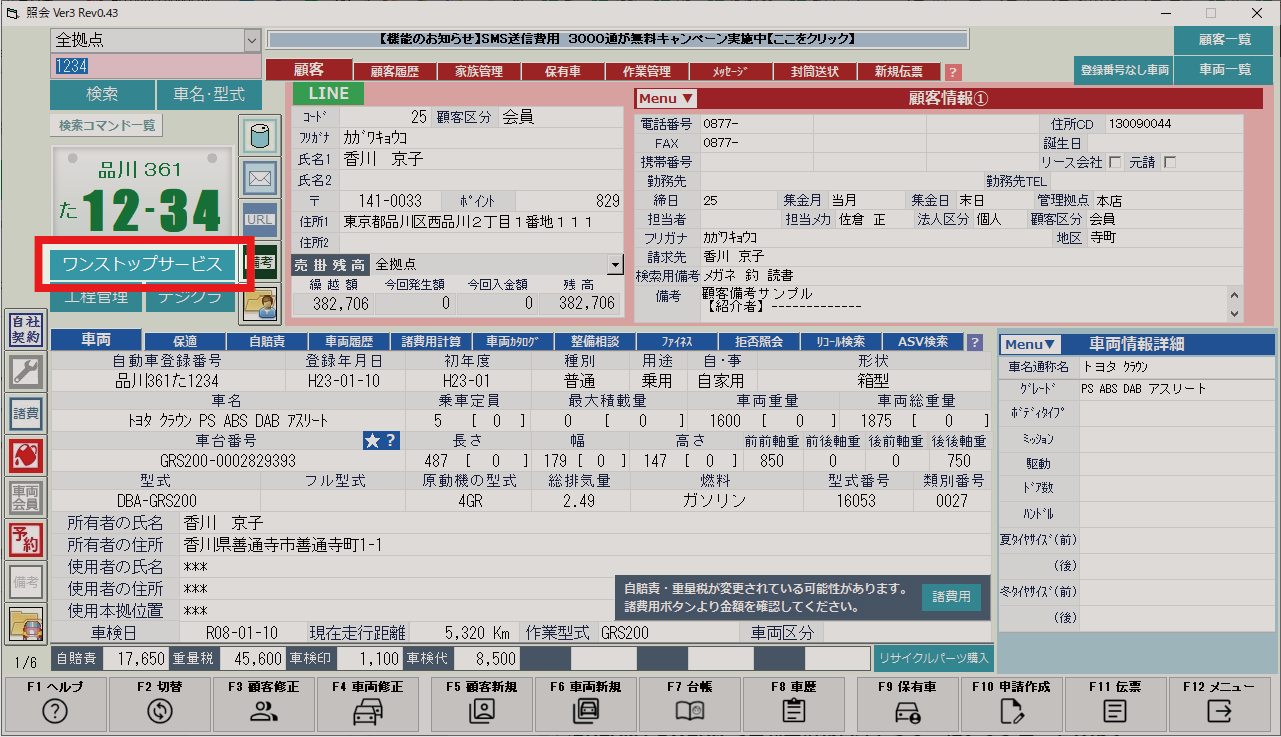Open the mail envelope icon

click(x=260, y=179)
